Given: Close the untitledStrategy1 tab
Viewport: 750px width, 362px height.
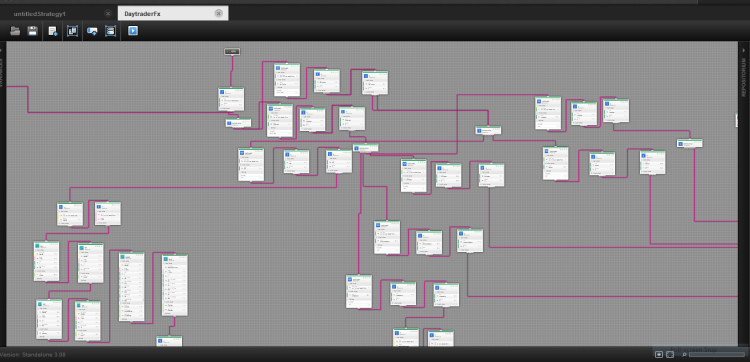Looking at the screenshot, I should tap(108, 13).
